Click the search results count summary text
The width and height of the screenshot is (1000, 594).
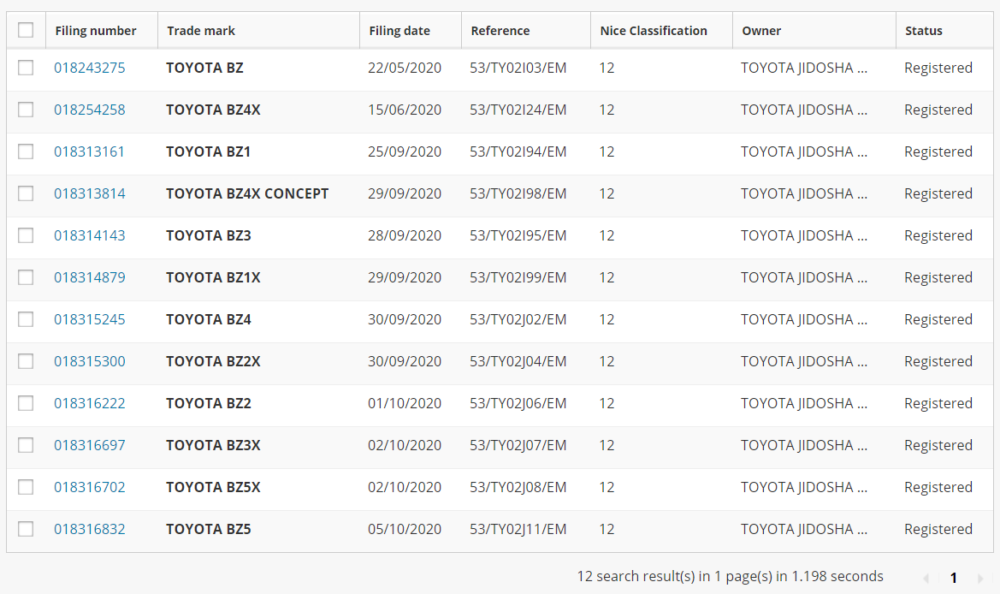[x=730, y=576]
